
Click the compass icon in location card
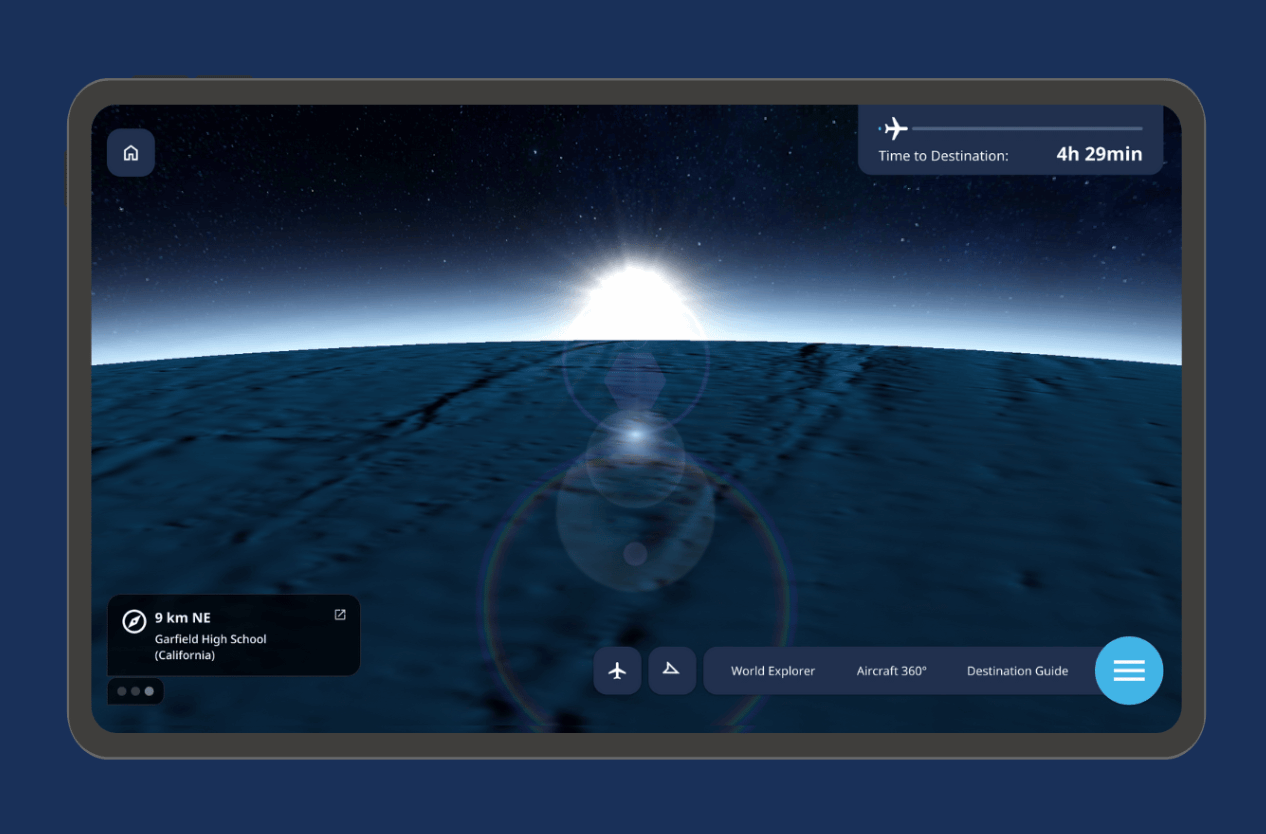[x=134, y=622]
